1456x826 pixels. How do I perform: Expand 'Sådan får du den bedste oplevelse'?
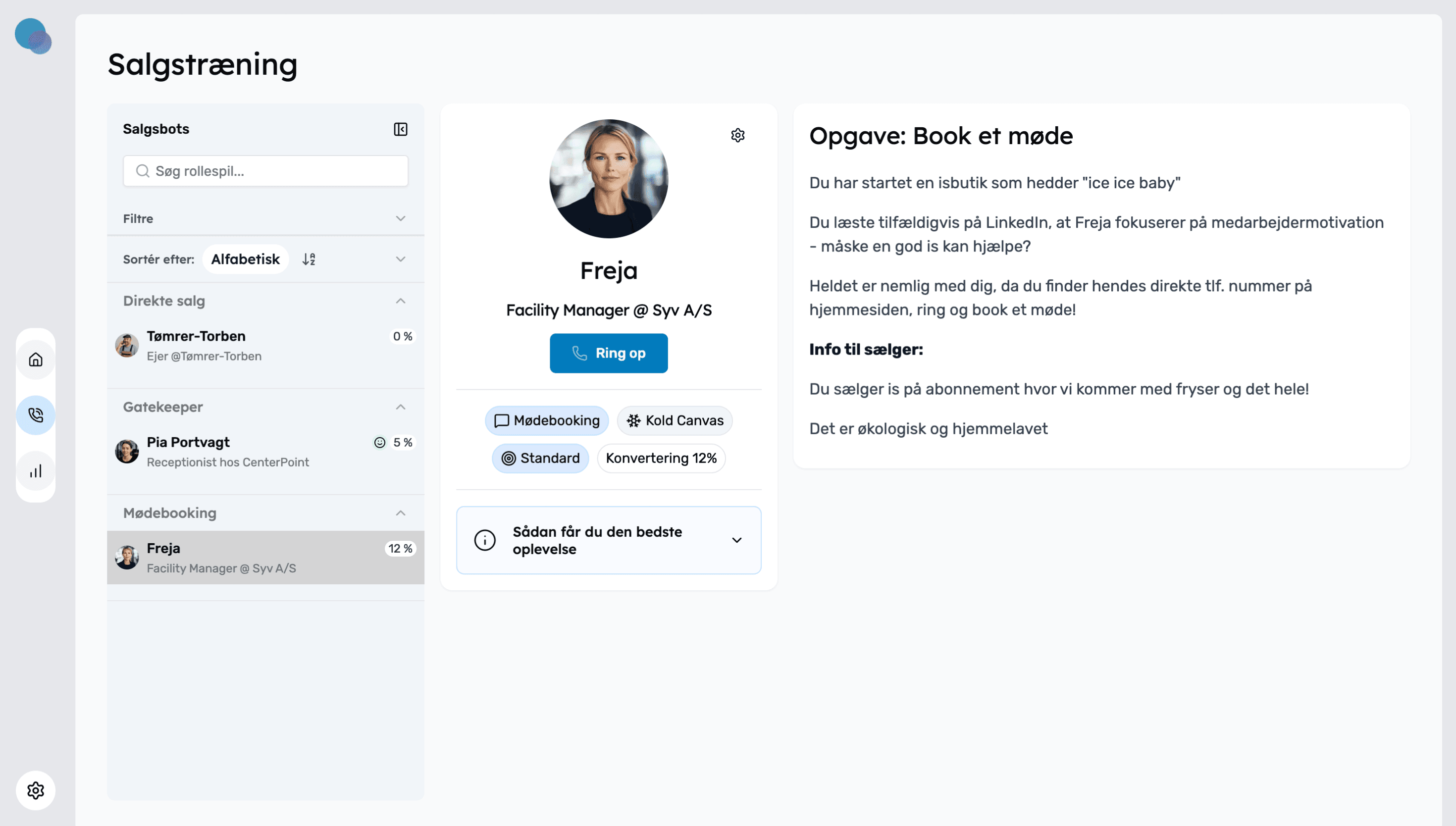tap(609, 540)
